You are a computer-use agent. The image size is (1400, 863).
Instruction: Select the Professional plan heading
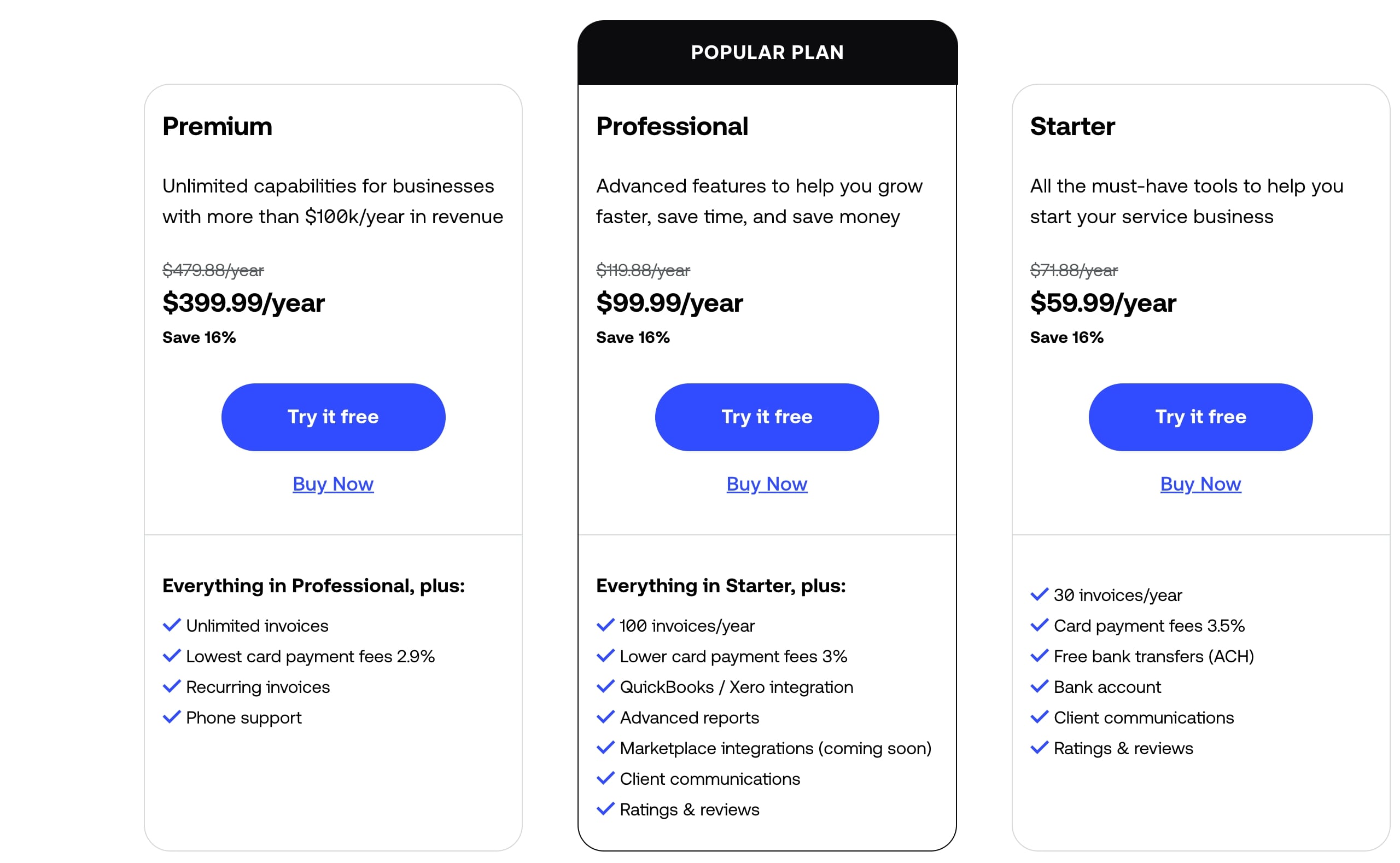(x=672, y=126)
